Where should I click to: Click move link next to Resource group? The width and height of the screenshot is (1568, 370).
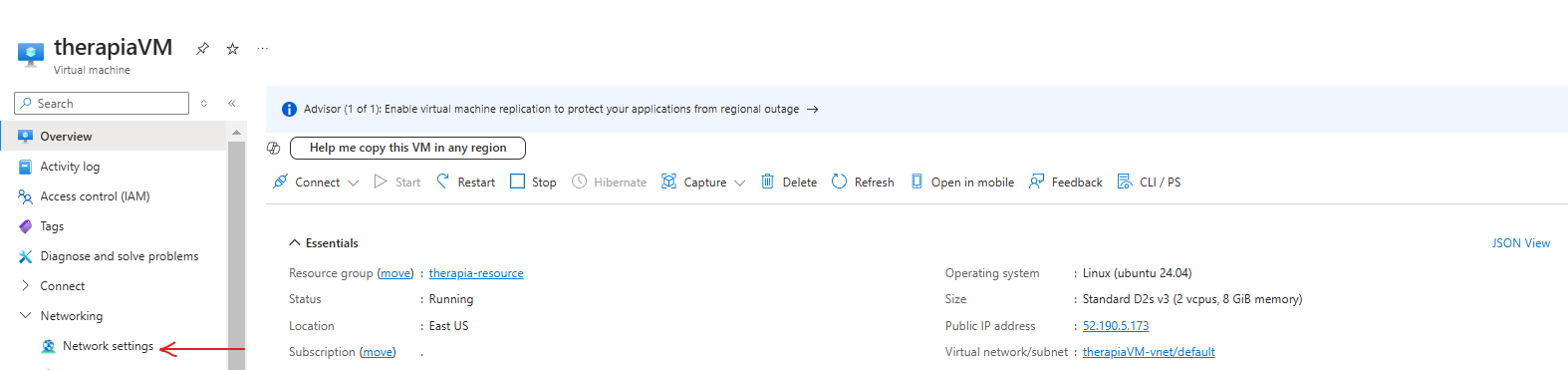point(395,273)
